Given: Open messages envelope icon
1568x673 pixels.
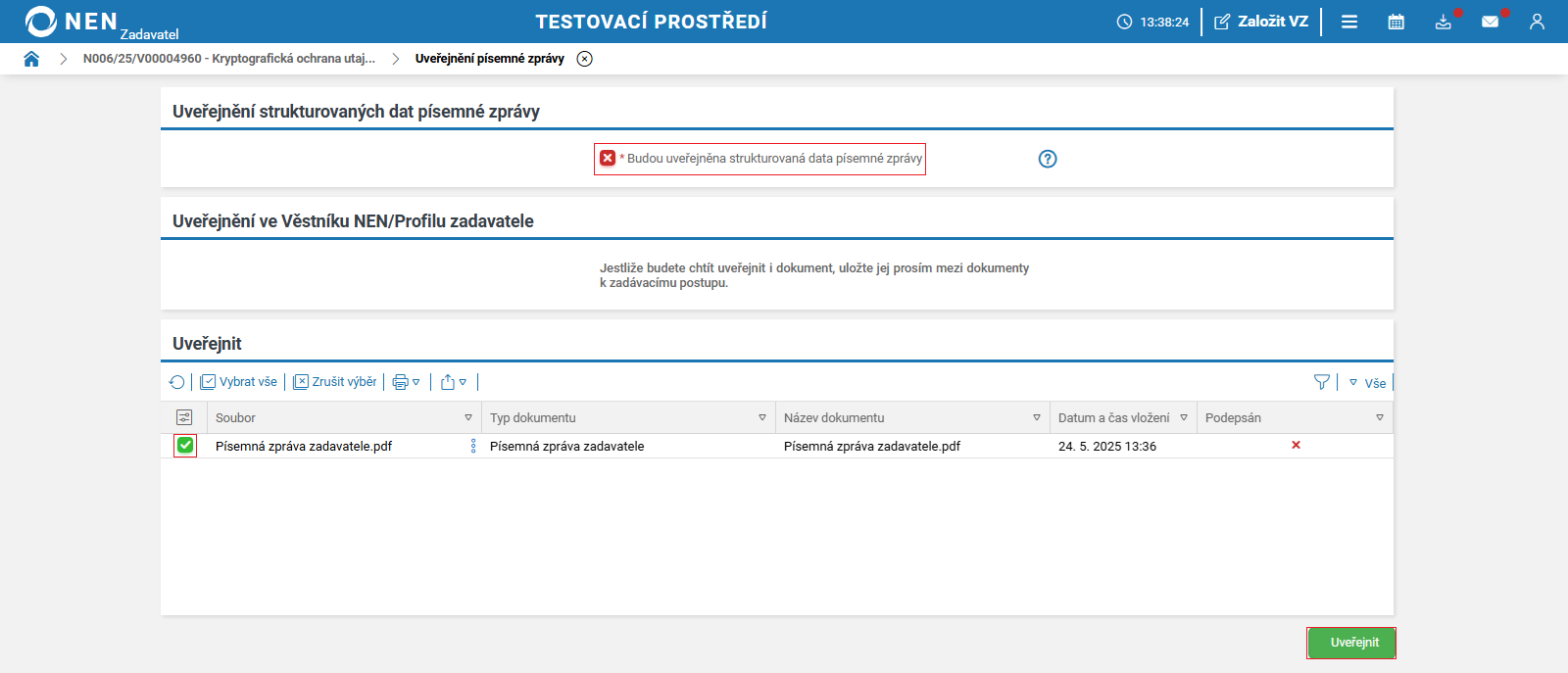Looking at the screenshot, I should click(1490, 22).
